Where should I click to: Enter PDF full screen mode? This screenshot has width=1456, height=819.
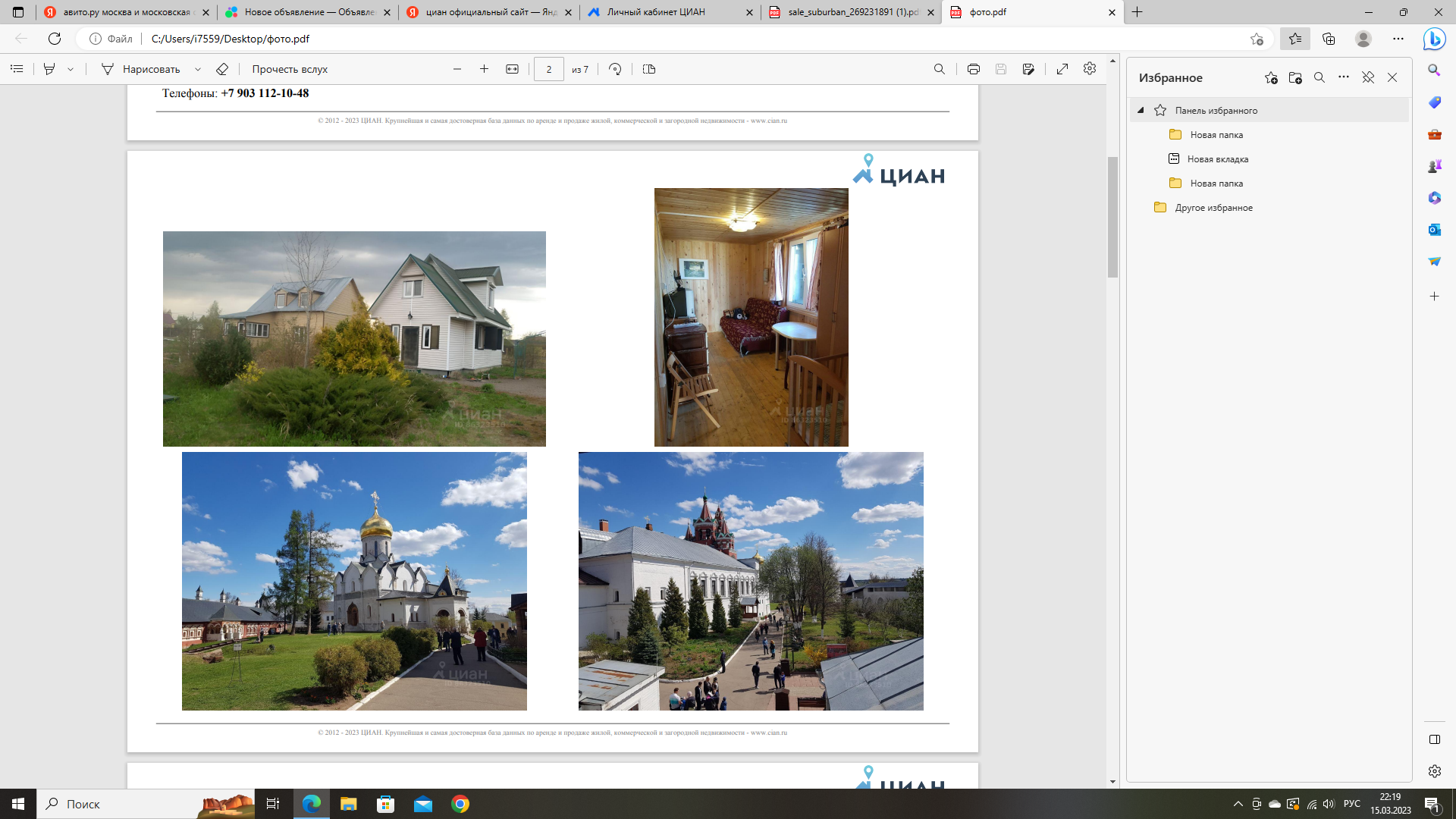click(x=1062, y=69)
